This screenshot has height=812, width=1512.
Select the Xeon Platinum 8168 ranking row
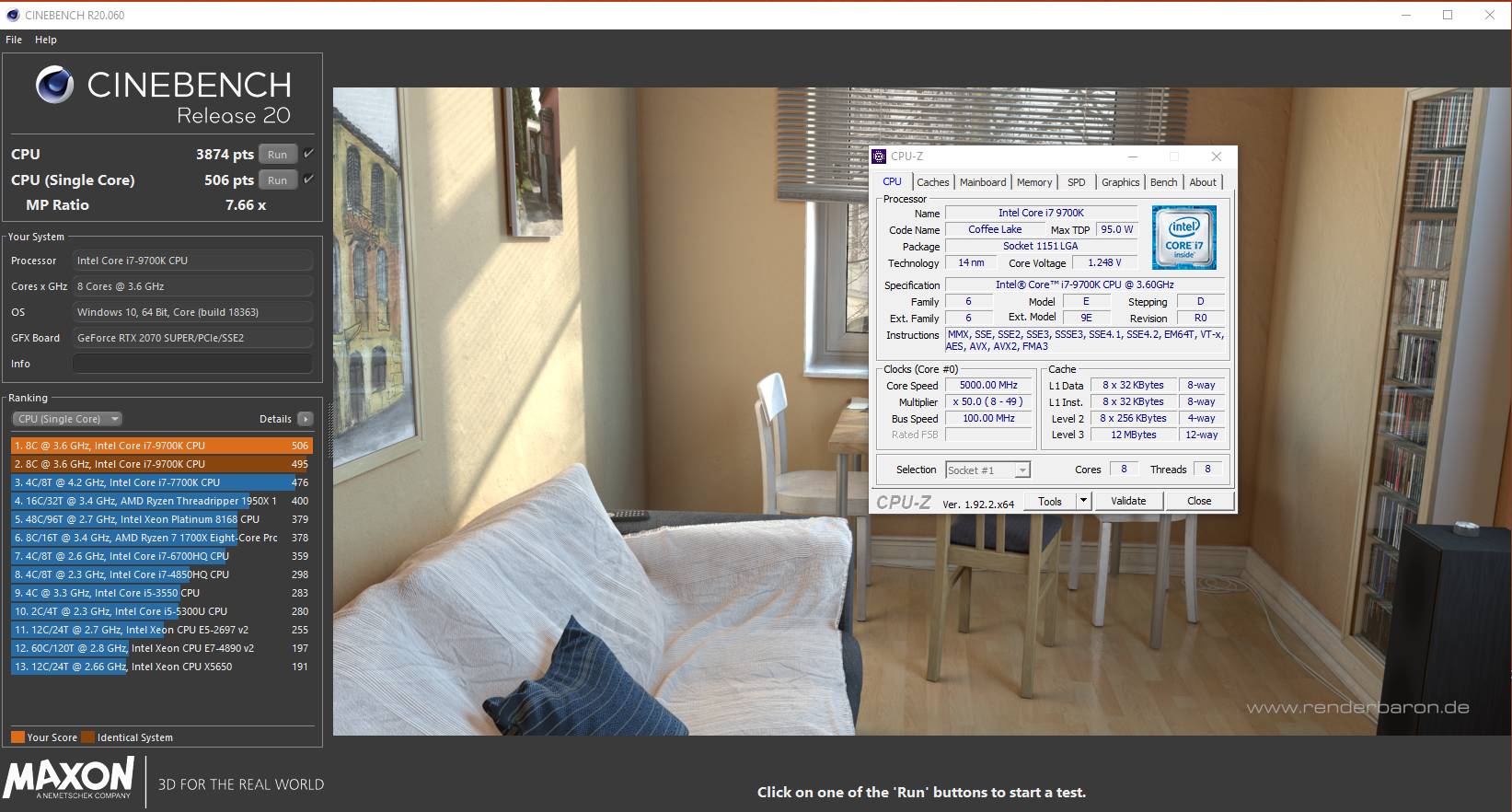(162, 519)
